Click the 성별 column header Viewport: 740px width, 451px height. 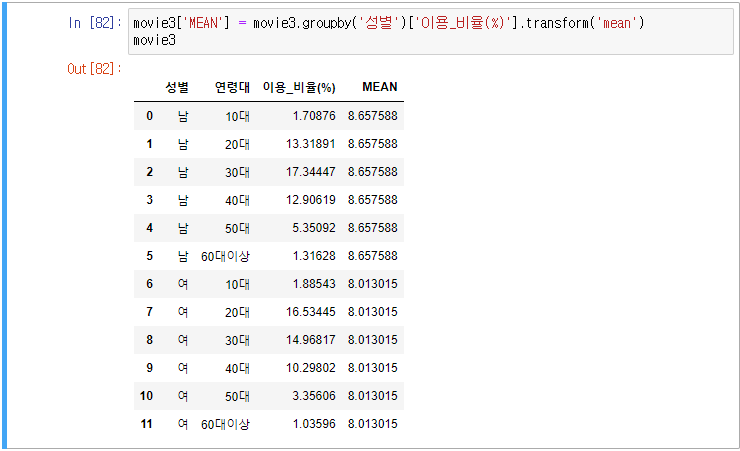(177, 87)
